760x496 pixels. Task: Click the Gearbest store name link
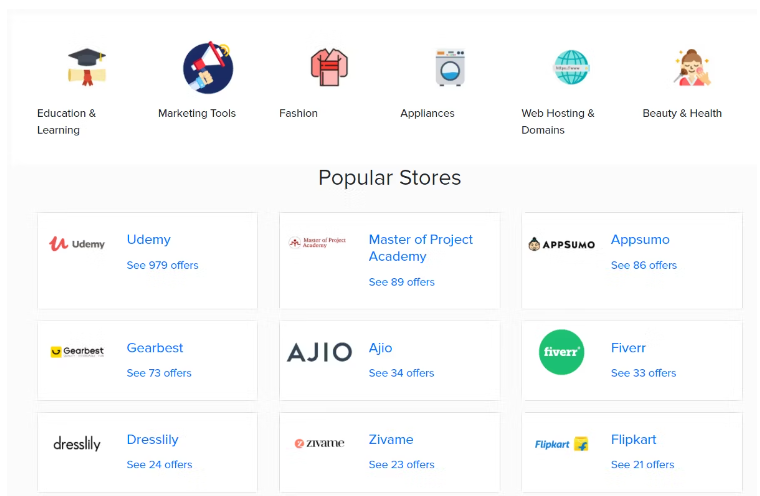coord(155,348)
